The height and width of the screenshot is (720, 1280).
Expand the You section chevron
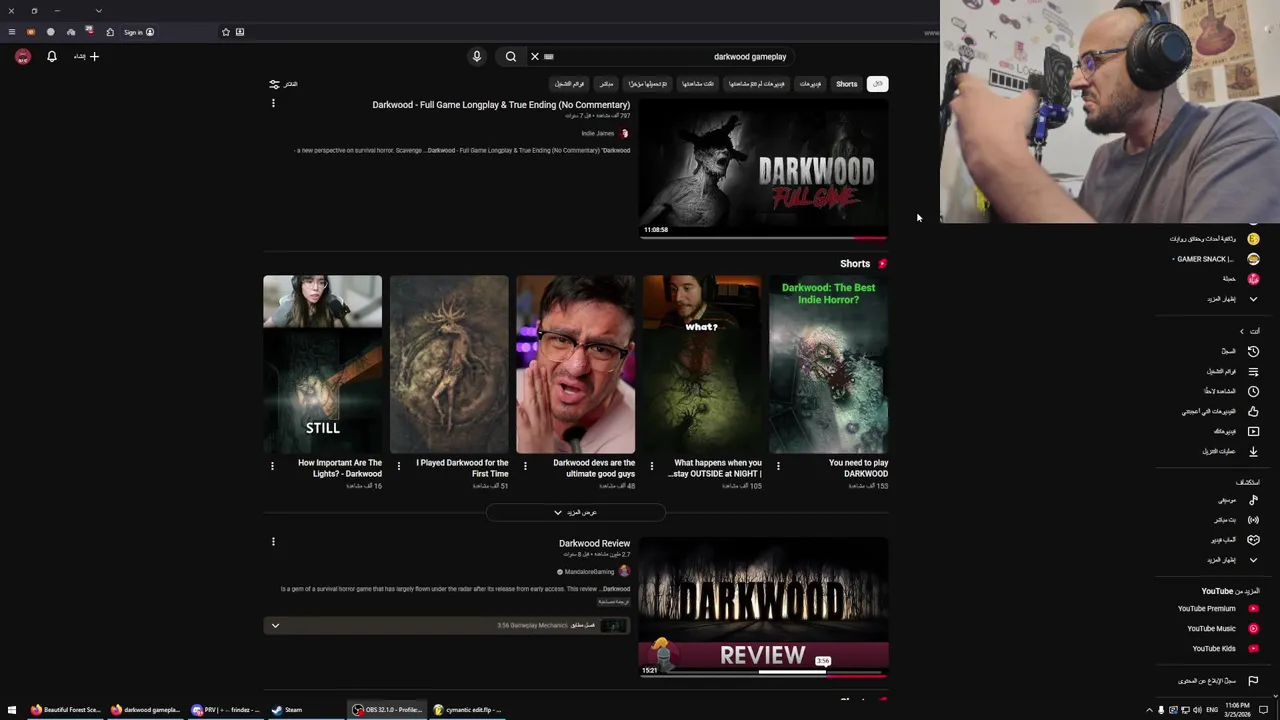tap(1242, 331)
